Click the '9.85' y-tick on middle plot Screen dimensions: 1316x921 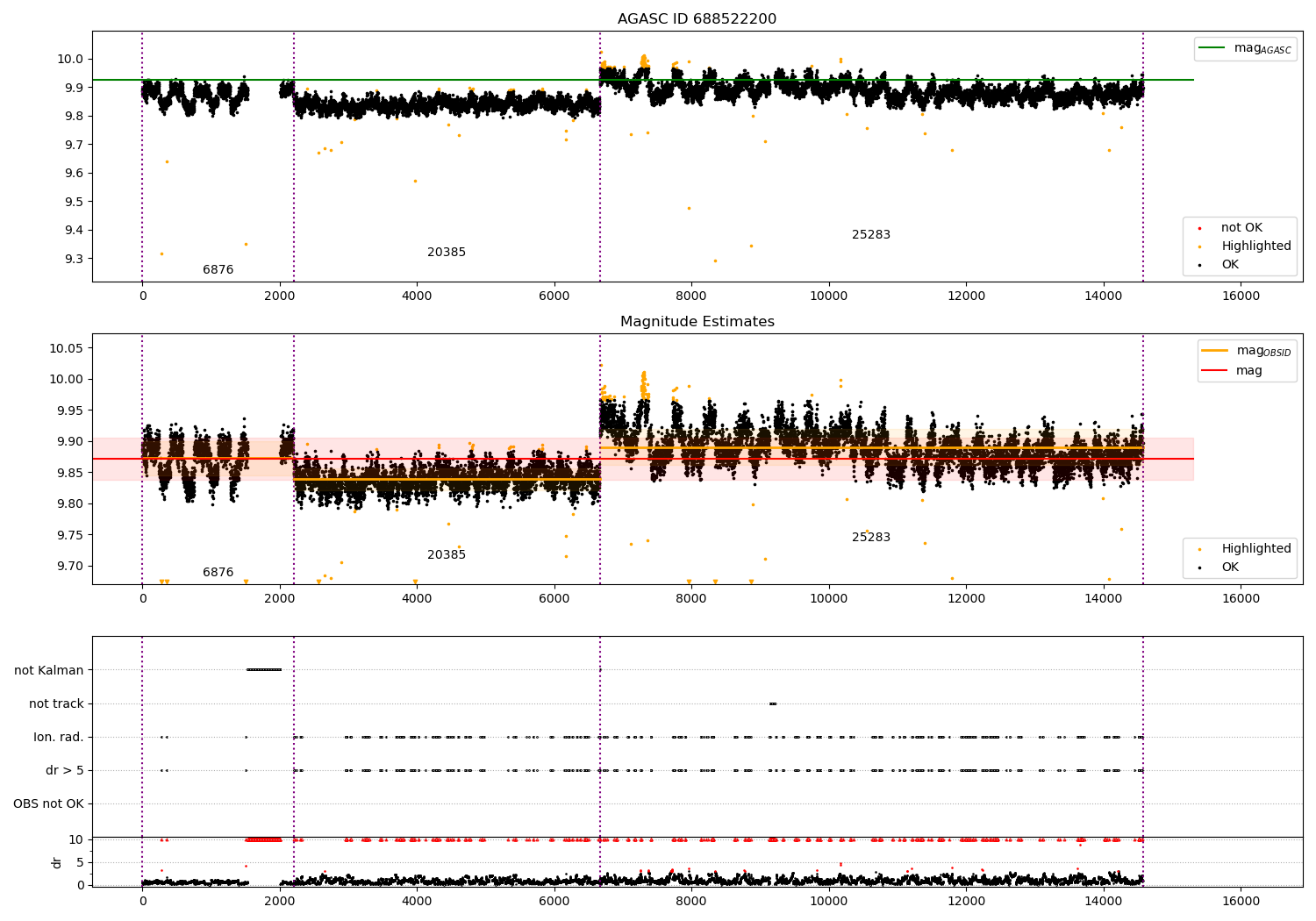click(70, 473)
